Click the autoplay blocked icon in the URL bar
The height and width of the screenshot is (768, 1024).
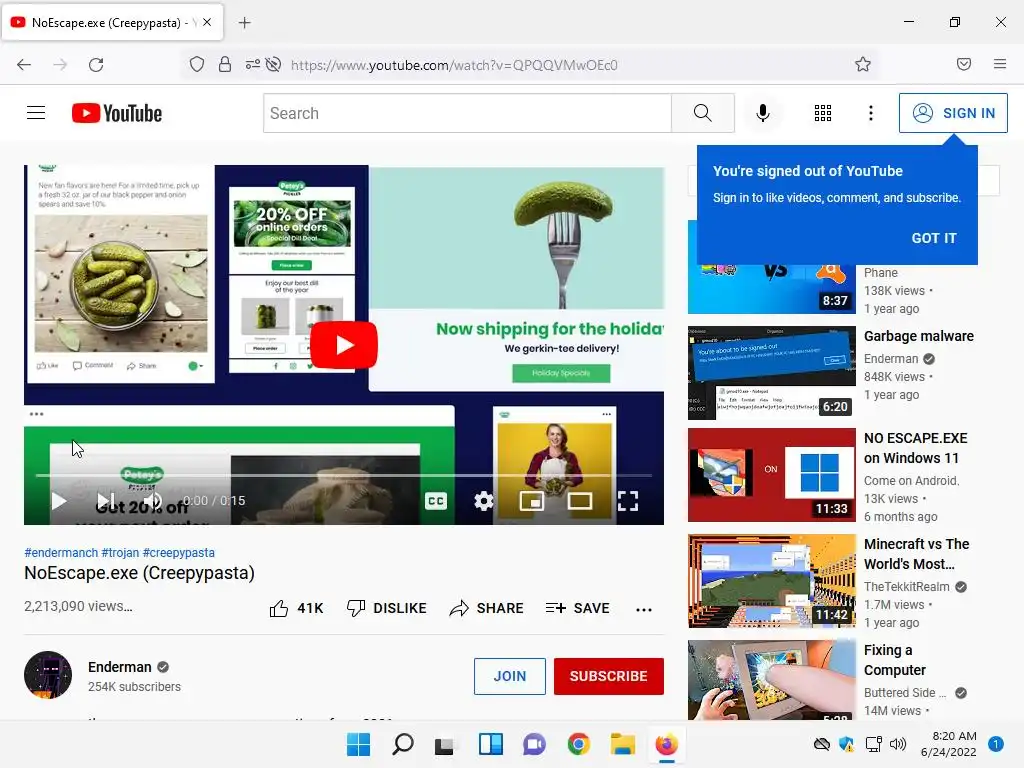pyautogui.click(x=274, y=65)
